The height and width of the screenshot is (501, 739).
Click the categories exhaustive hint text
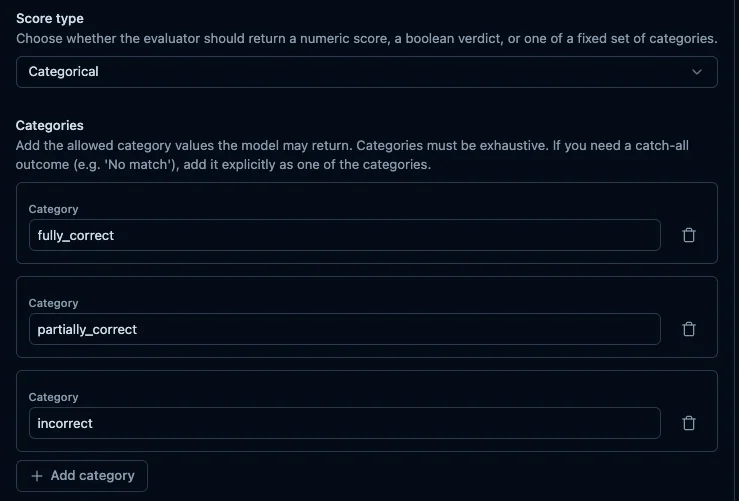(x=352, y=155)
